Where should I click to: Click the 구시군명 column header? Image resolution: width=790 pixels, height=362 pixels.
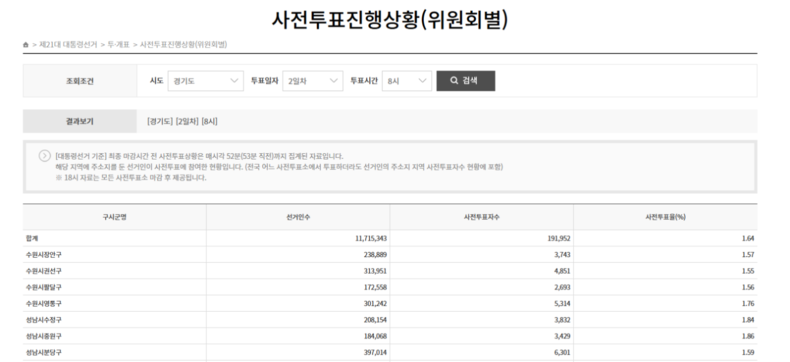[x=114, y=217]
